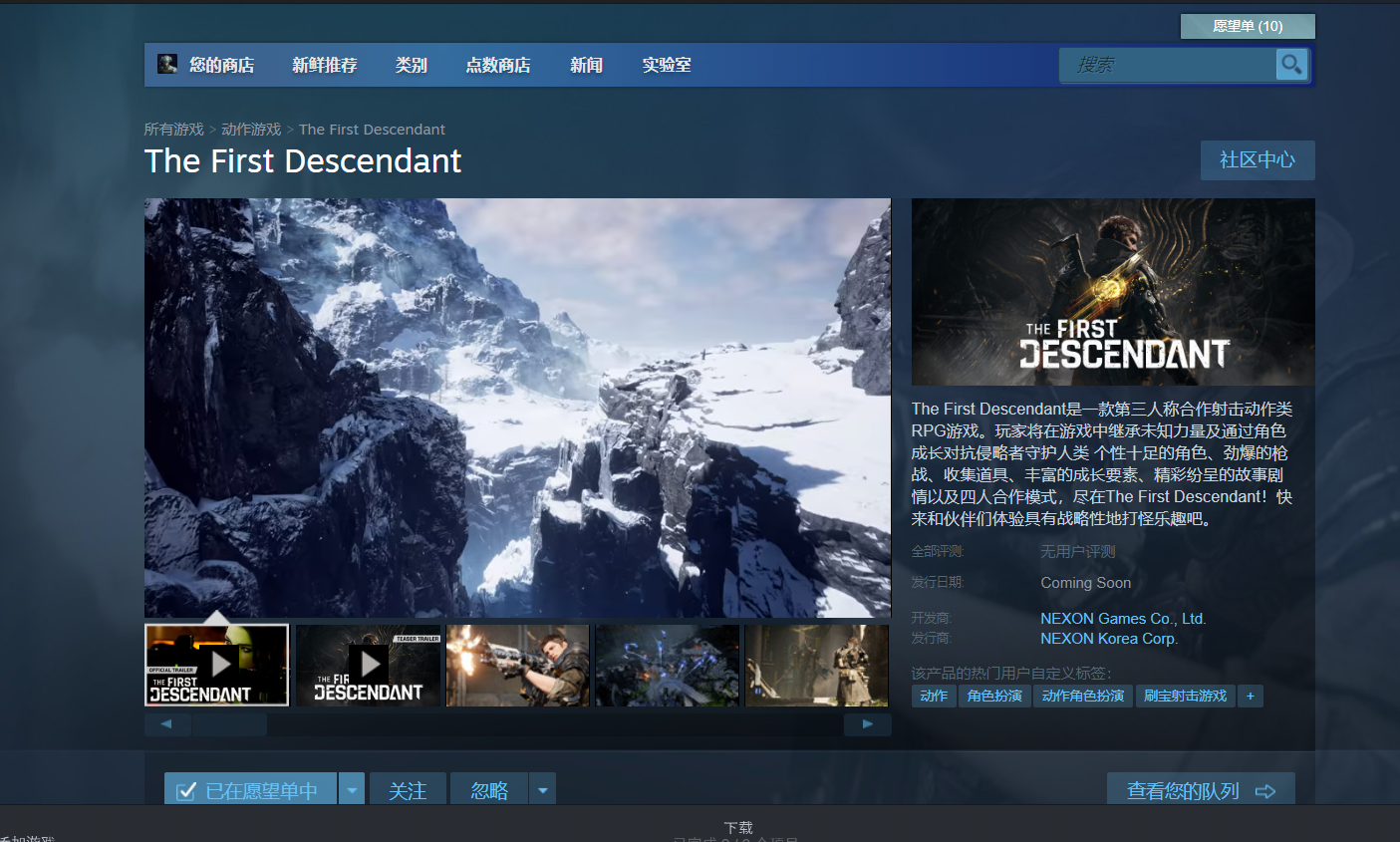Click the profile avatar beside 您的商店
This screenshot has width=1400, height=842.
point(167,64)
